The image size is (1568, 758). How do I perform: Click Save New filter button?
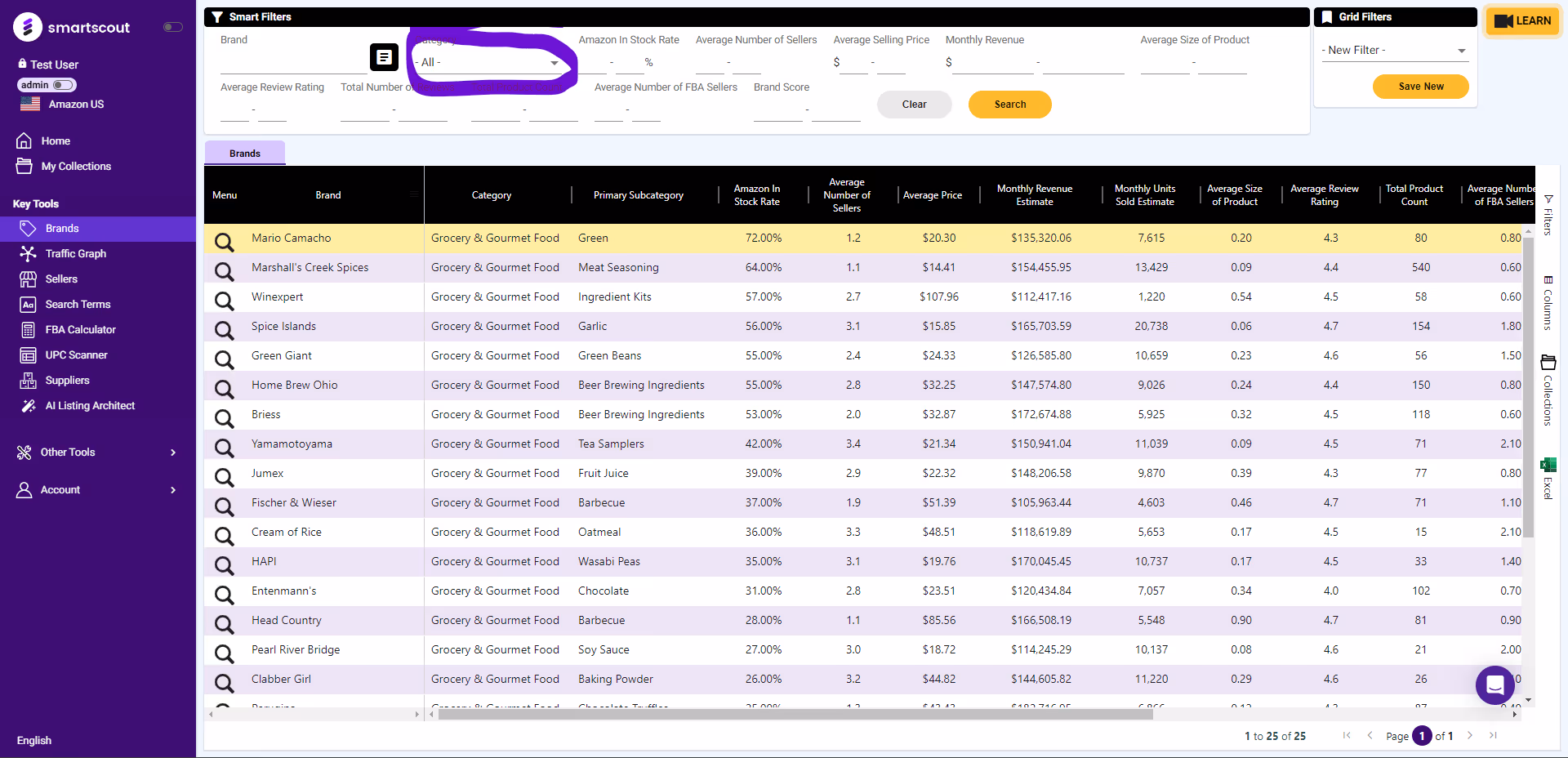[1421, 87]
